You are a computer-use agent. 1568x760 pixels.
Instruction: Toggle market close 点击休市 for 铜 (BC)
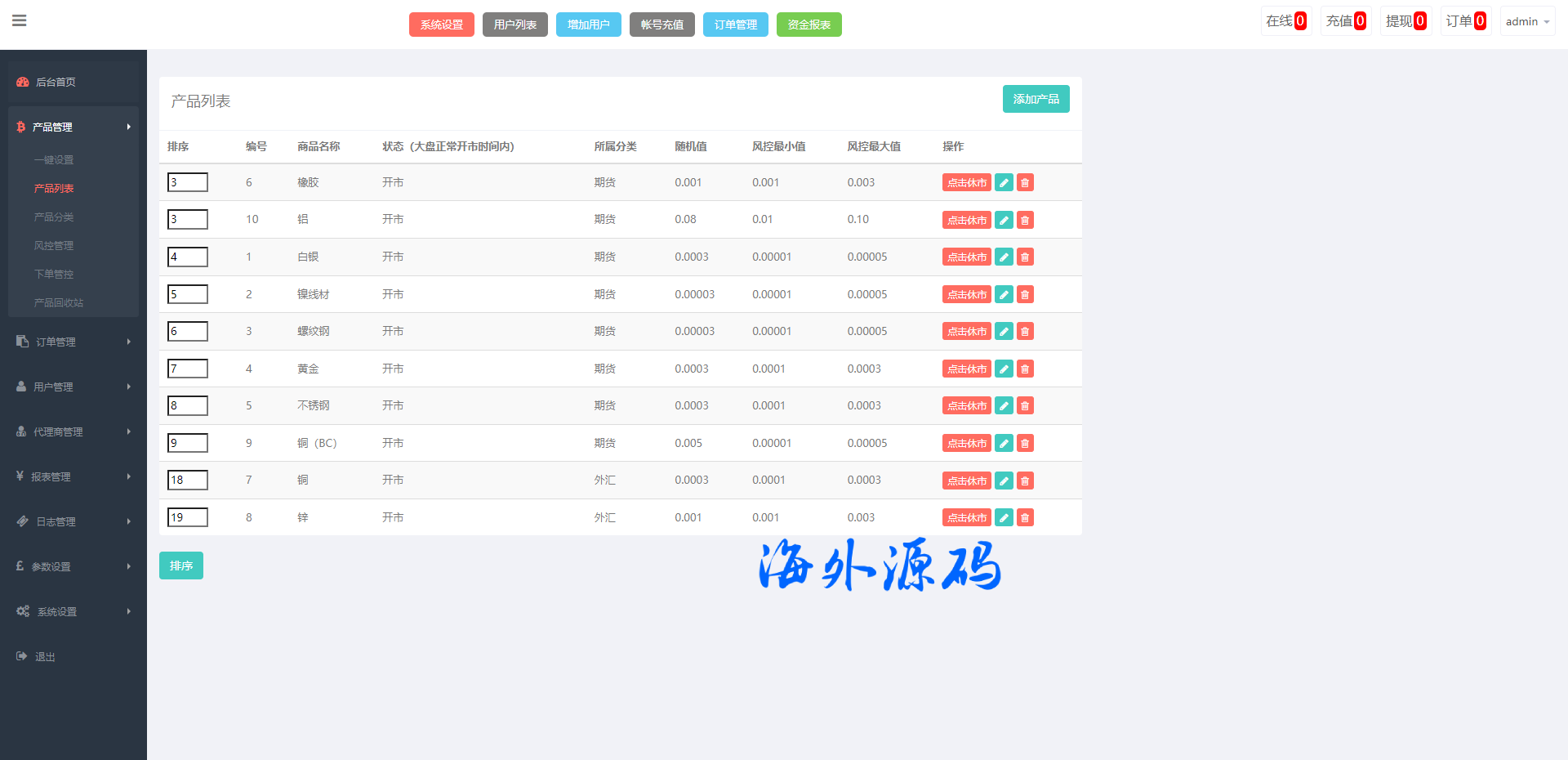[966, 444]
